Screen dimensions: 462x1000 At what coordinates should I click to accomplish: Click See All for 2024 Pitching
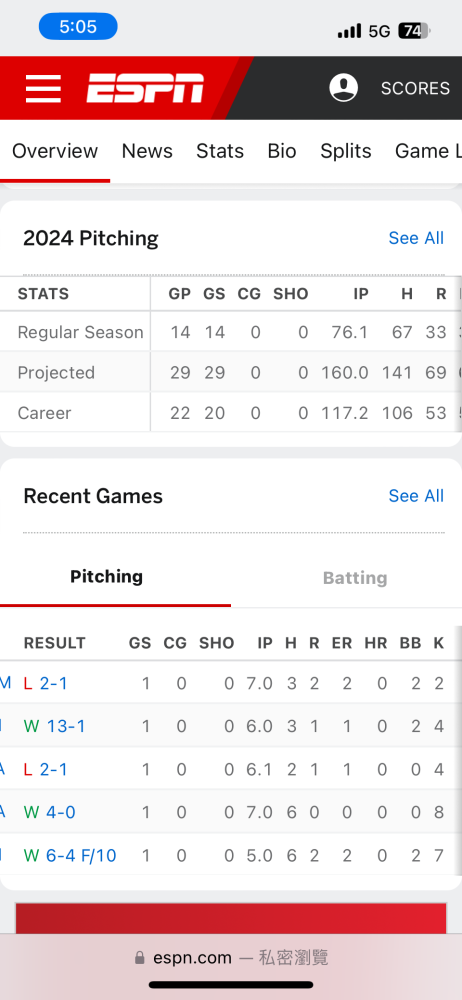(416, 238)
